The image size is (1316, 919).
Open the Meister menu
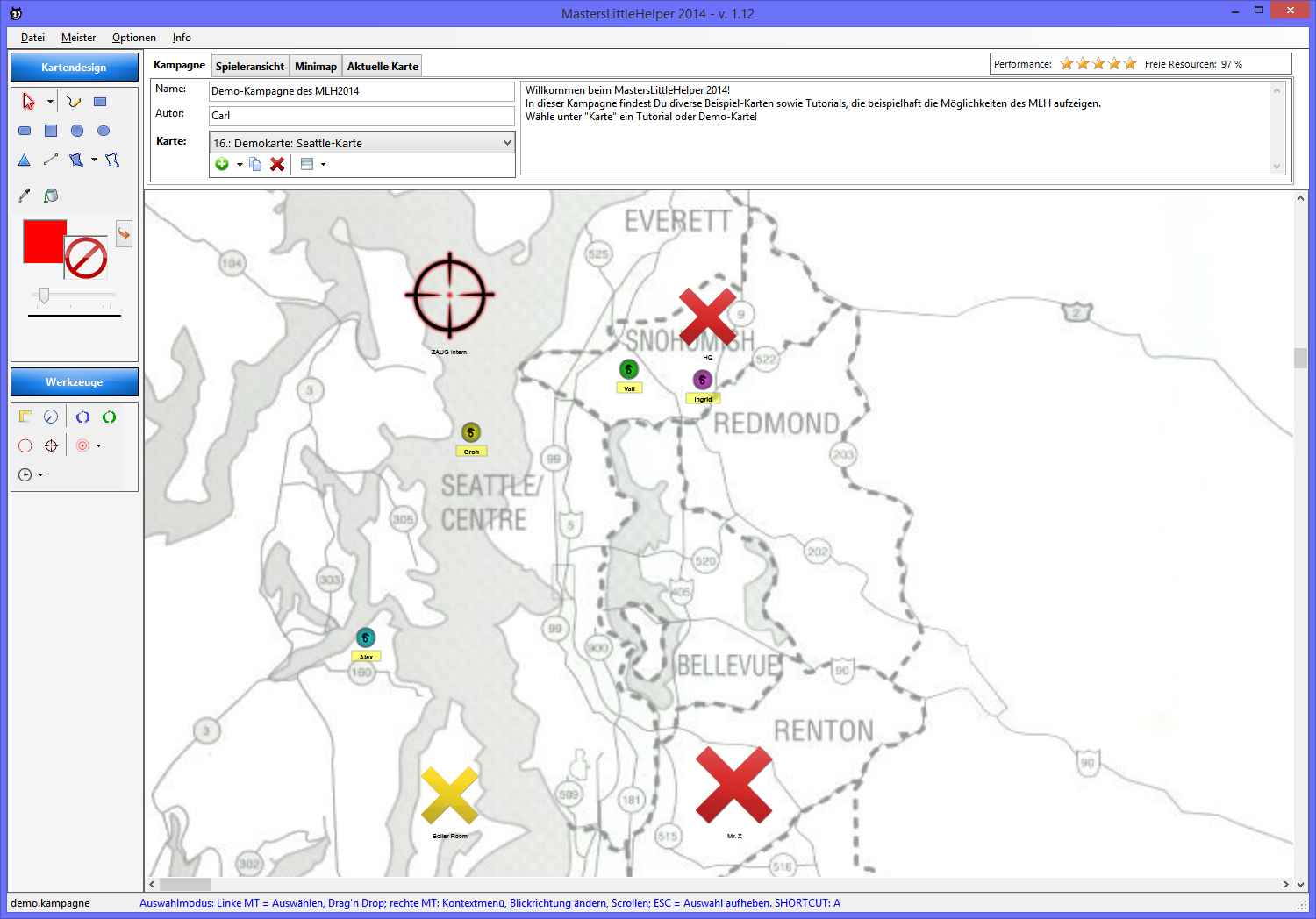(78, 38)
